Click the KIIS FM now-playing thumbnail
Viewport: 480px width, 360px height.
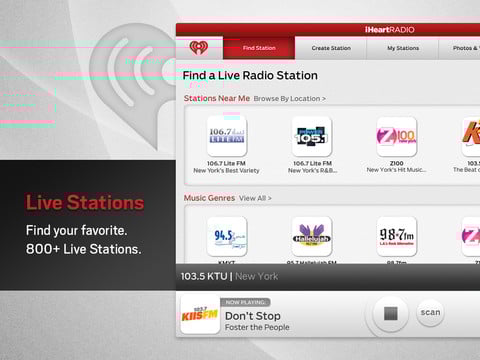(x=200, y=314)
